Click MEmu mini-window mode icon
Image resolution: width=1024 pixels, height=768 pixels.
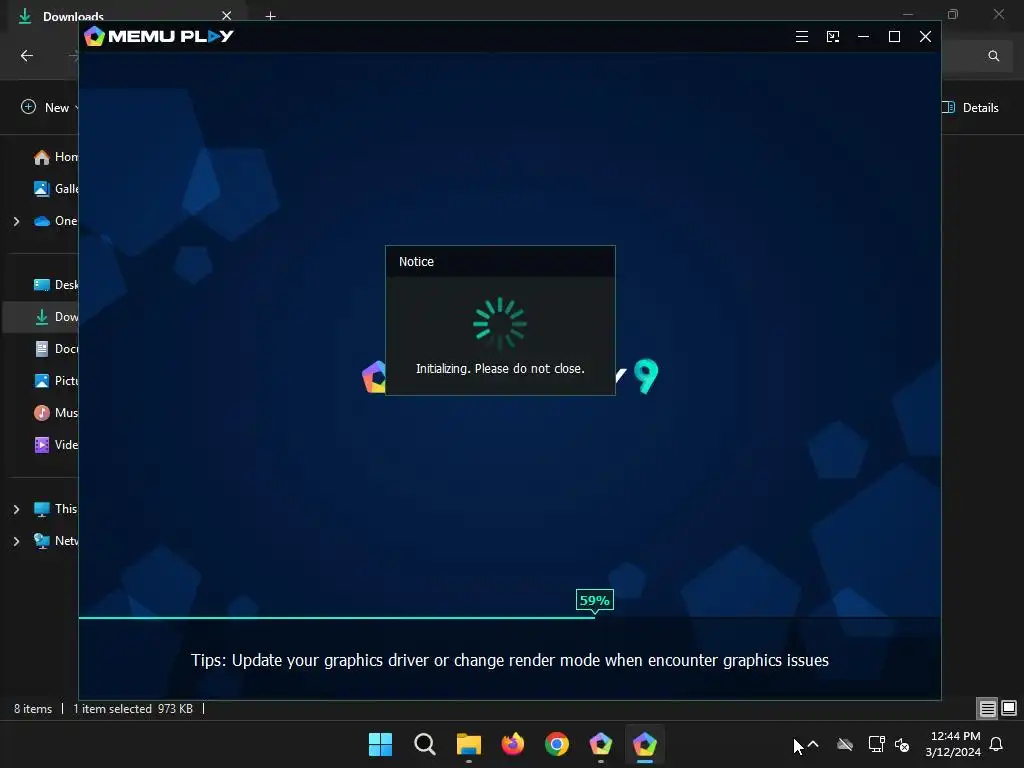click(833, 37)
